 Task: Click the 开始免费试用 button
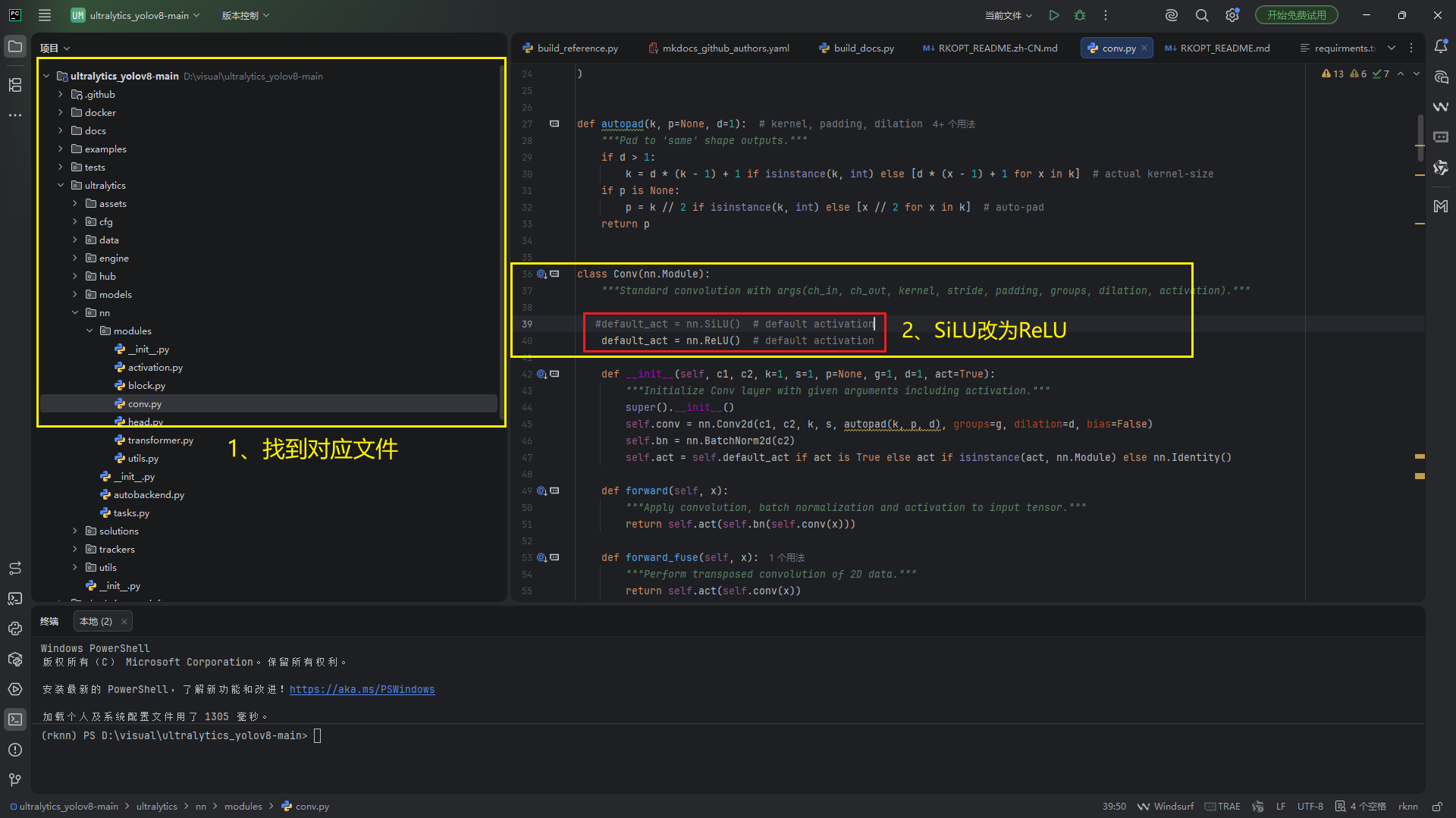tap(1296, 15)
